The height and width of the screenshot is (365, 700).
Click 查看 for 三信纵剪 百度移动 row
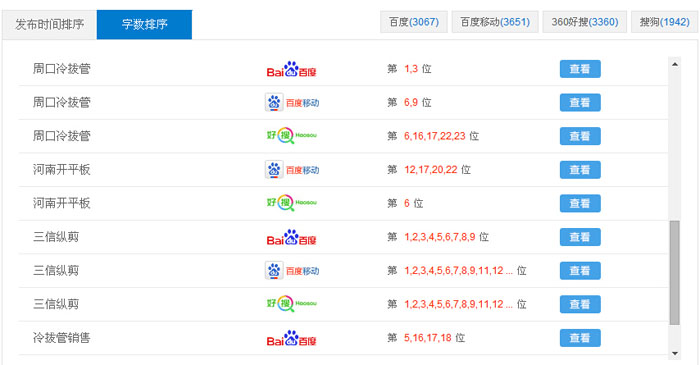(x=580, y=271)
